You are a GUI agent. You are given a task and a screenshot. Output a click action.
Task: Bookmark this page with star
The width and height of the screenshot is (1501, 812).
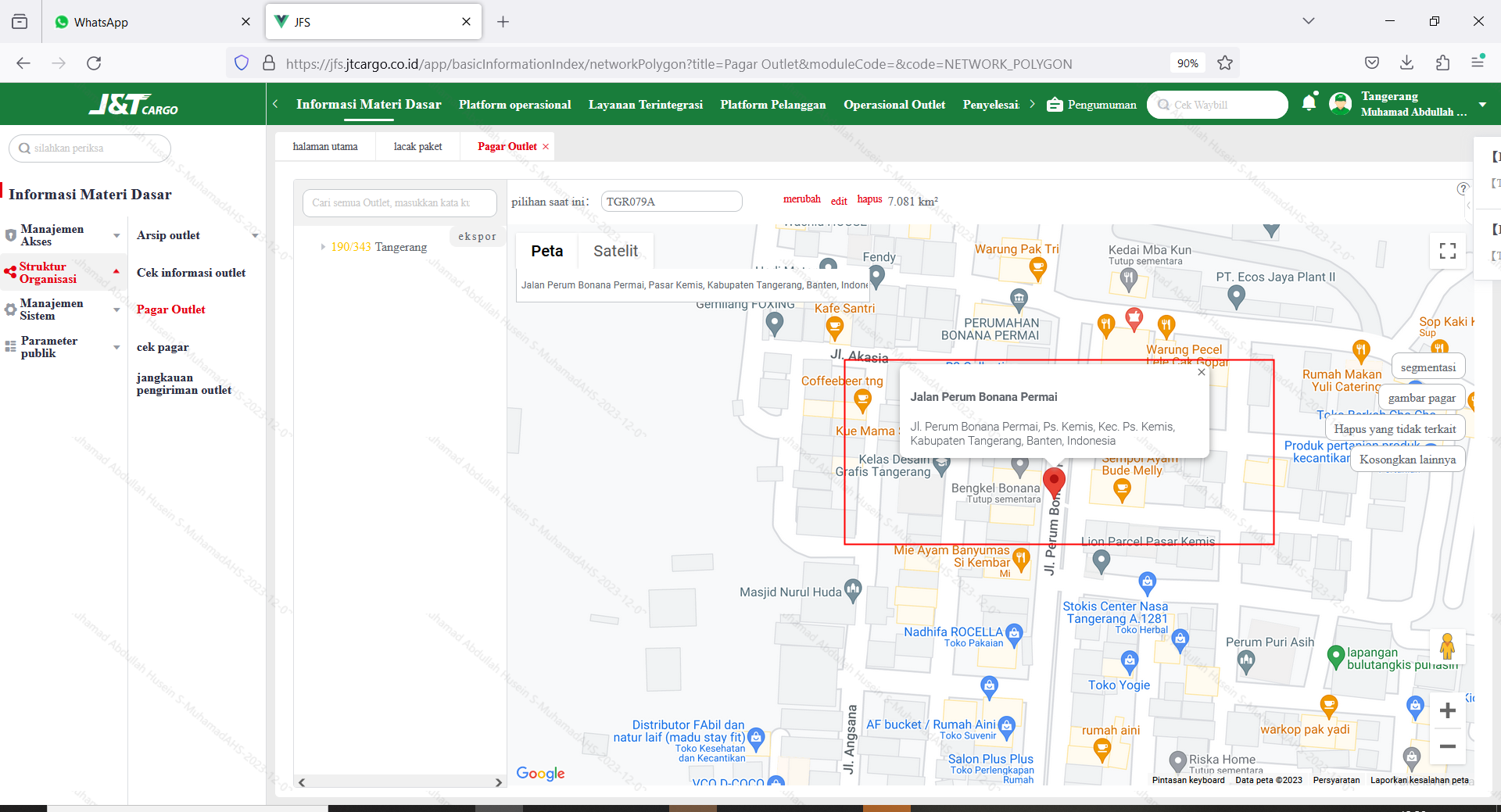pyautogui.click(x=1225, y=63)
